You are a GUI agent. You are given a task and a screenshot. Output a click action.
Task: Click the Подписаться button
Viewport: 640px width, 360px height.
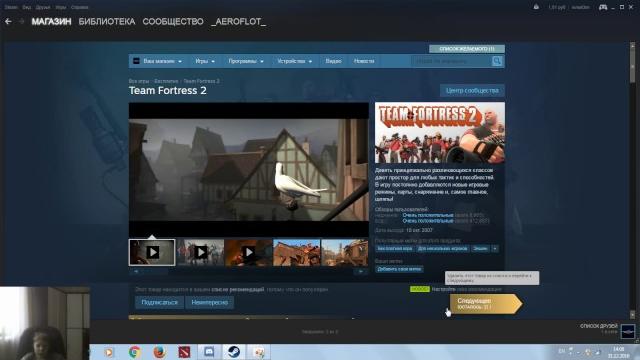tap(160, 302)
